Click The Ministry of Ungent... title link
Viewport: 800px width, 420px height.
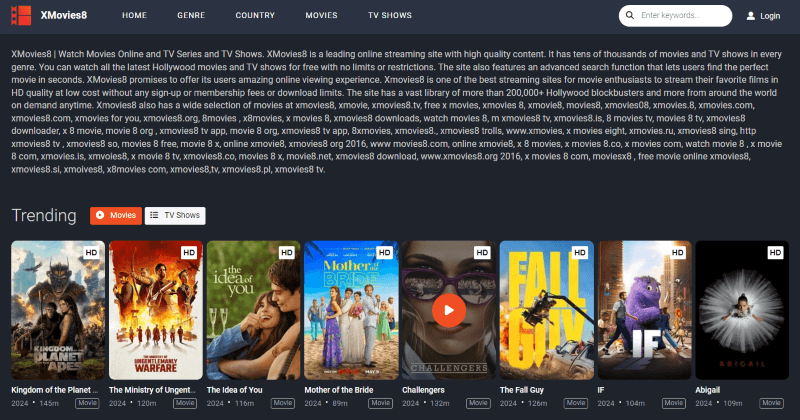(x=153, y=390)
